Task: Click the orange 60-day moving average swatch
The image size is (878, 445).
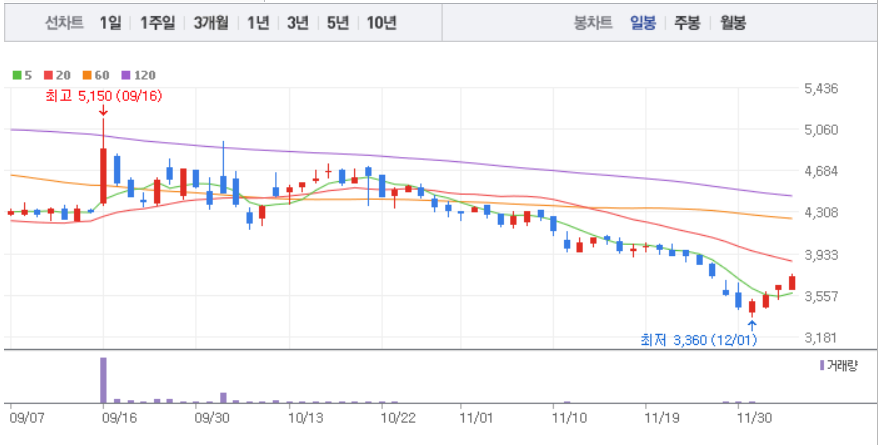Action: click(x=87, y=75)
